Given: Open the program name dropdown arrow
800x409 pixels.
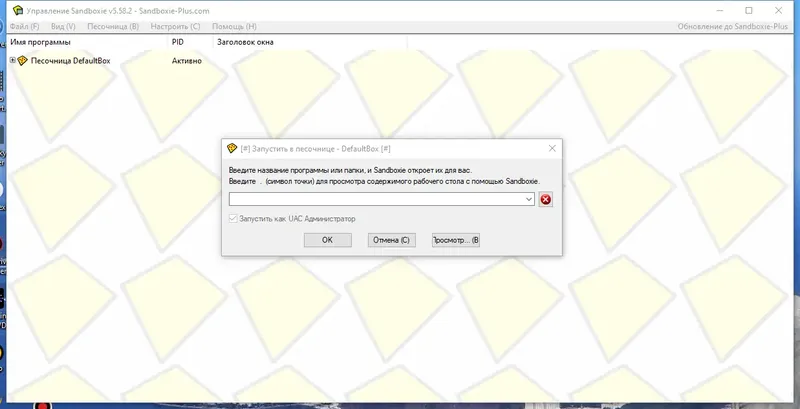Looking at the screenshot, I should (x=529, y=199).
